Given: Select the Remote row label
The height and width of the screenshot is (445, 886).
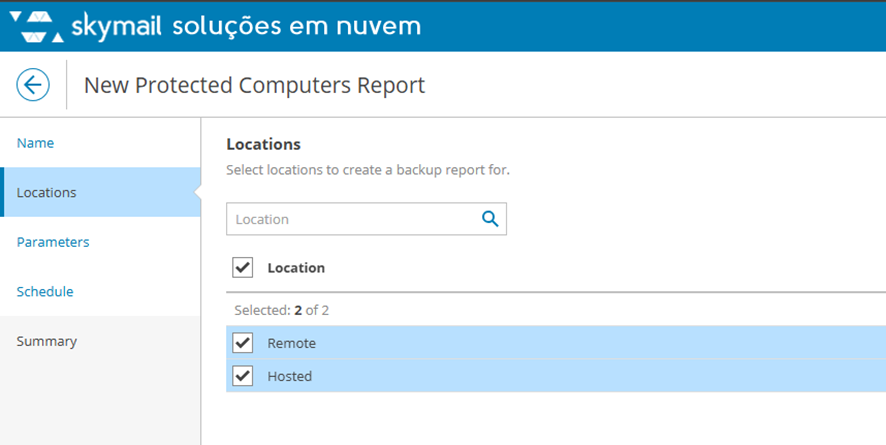Looking at the screenshot, I should tap(291, 343).
